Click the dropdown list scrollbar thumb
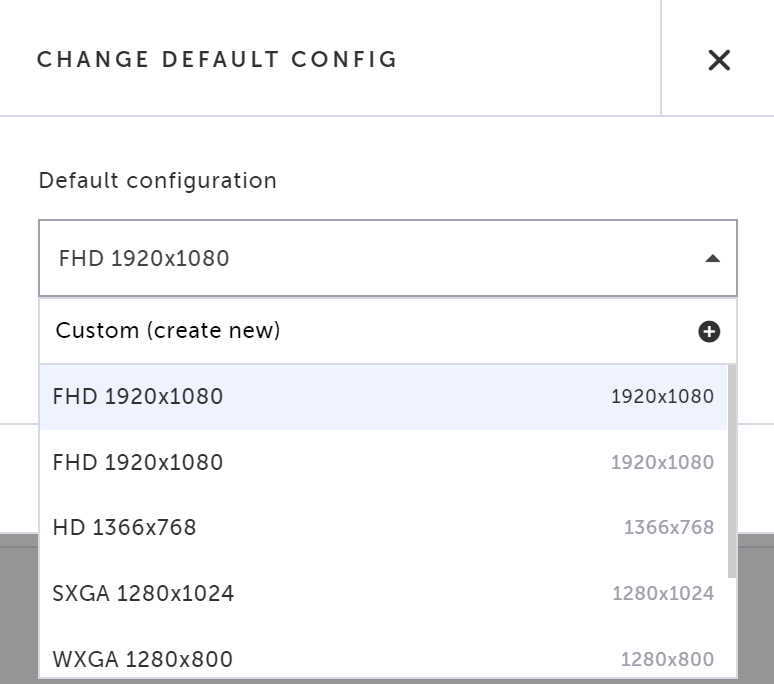This screenshot has width=774, height=684. pos(732,471)
